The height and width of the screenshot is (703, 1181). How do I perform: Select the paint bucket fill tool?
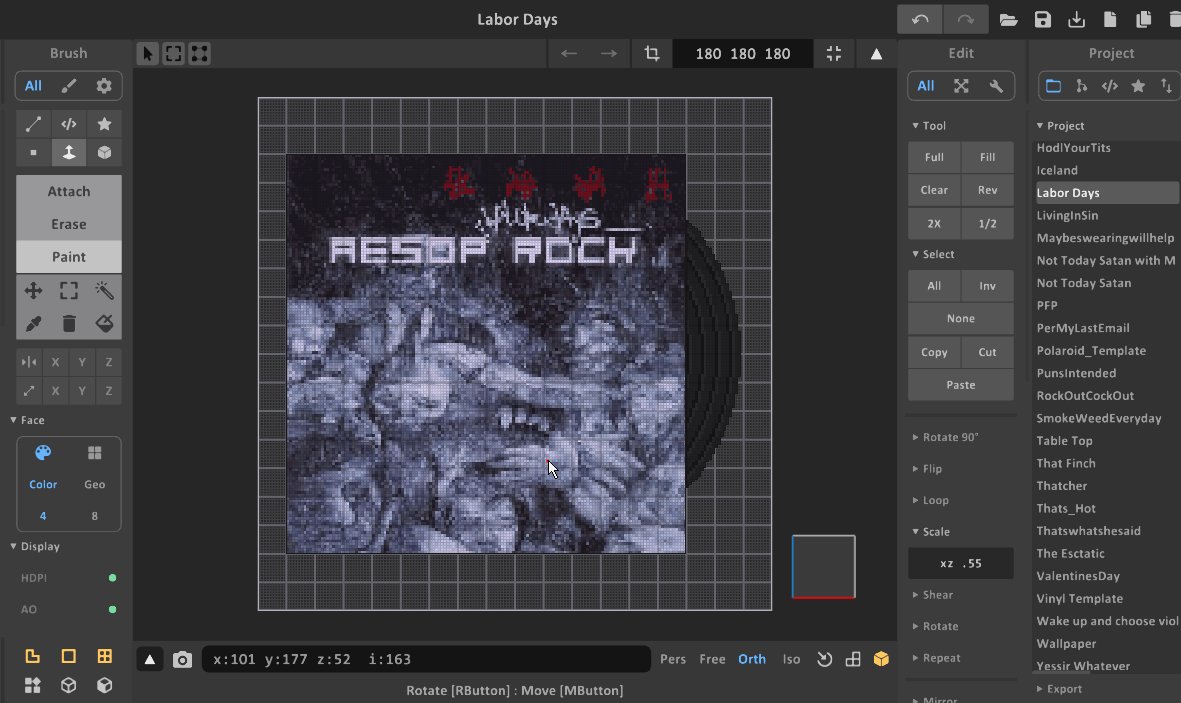click(x=104, y=324)
